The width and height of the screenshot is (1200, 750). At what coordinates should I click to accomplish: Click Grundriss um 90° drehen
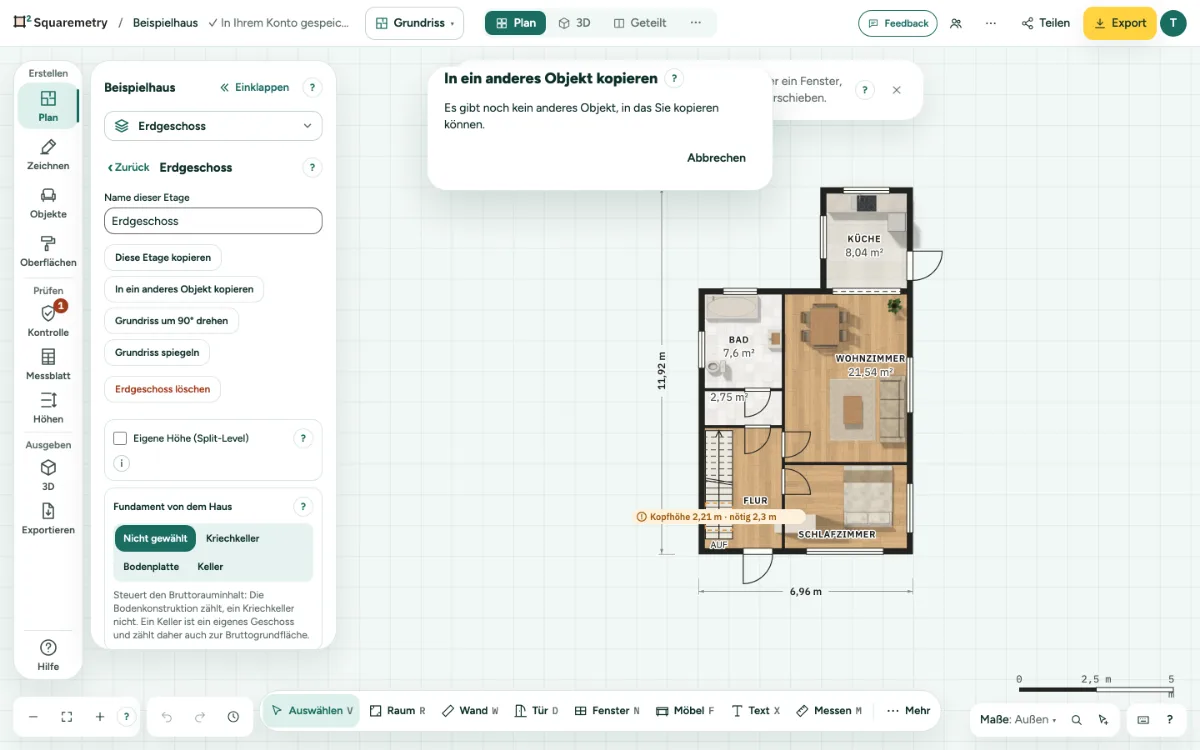[x=171, y=321]
